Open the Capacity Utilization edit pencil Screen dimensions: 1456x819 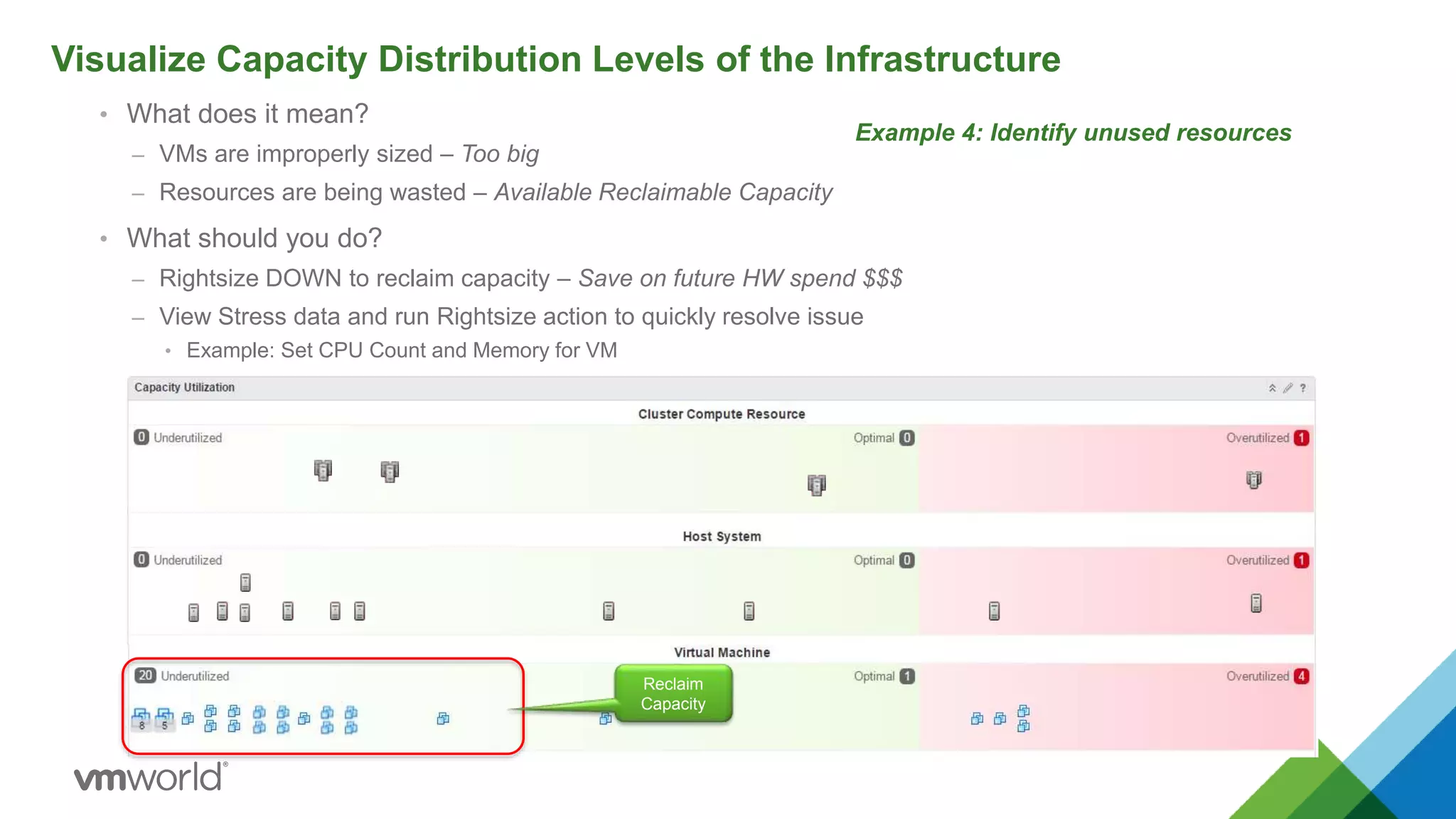[1288, 388]
